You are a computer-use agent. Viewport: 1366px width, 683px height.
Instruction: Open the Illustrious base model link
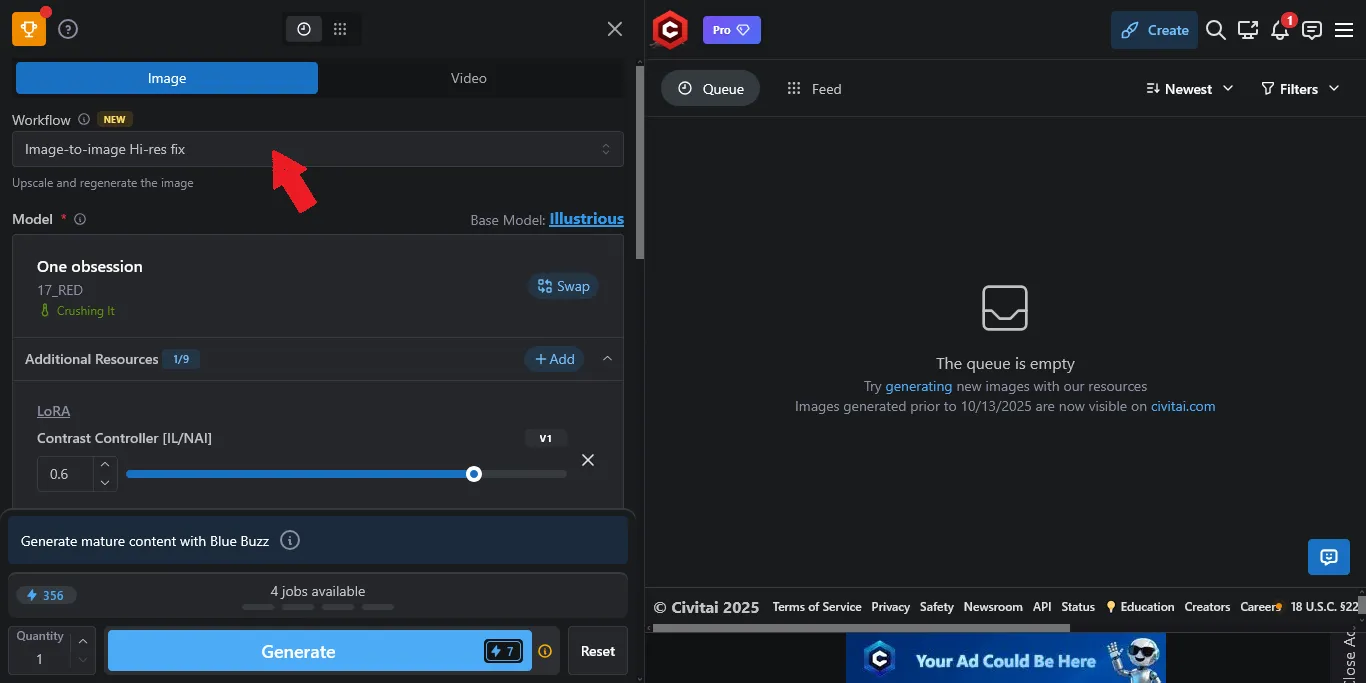pos(586,219)
